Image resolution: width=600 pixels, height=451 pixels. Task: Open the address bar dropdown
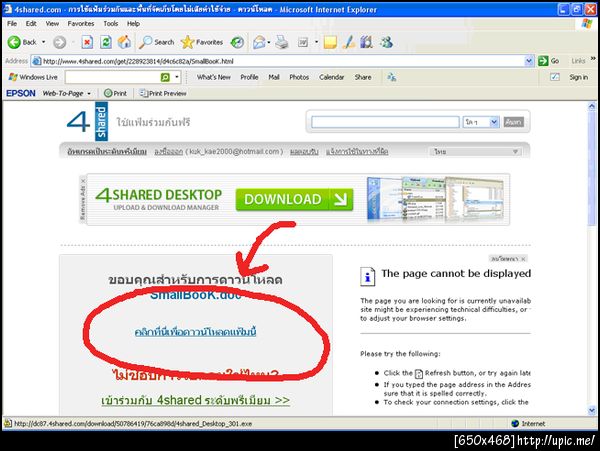point(529,61)
